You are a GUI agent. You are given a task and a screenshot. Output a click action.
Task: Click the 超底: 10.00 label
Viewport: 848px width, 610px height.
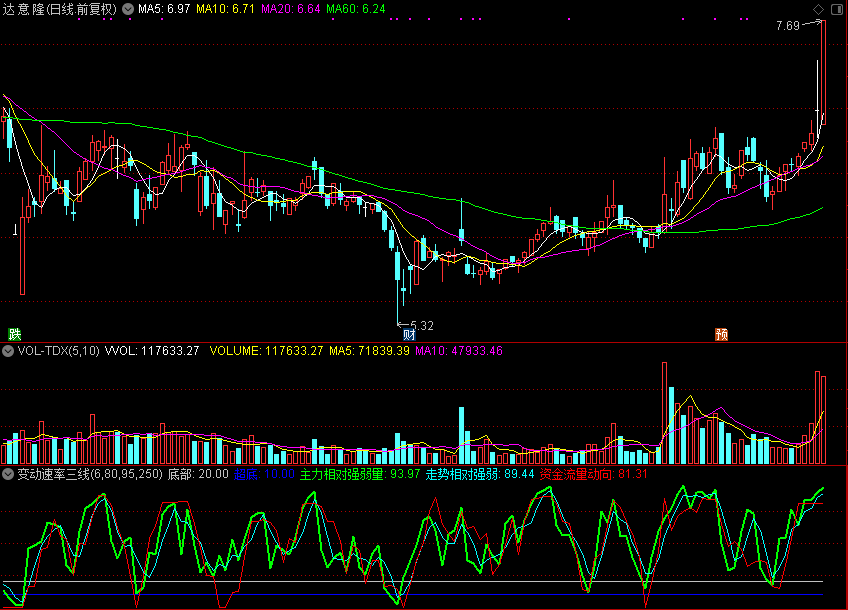pos(264,474)
